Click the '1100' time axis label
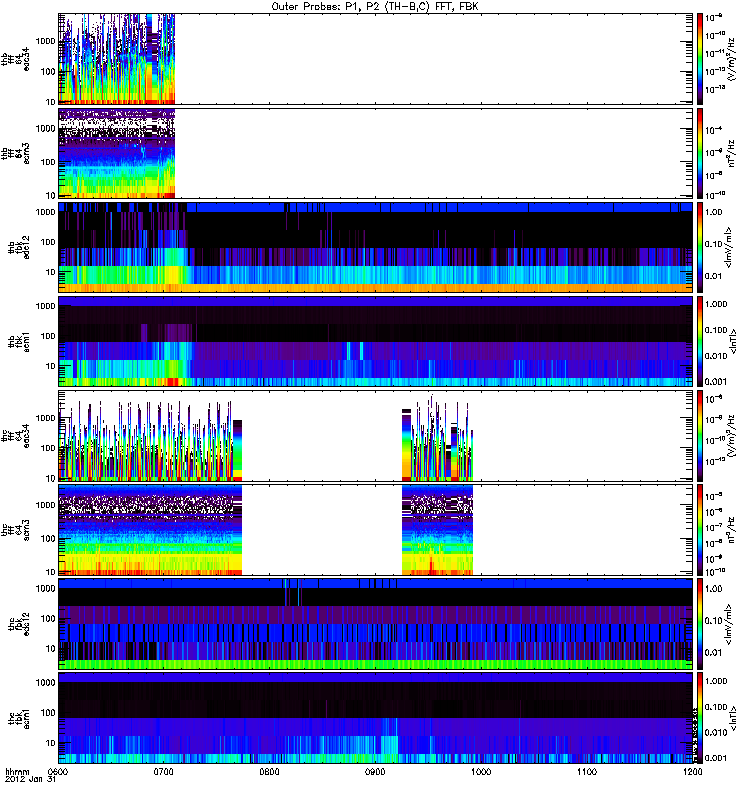 [587, 771]
